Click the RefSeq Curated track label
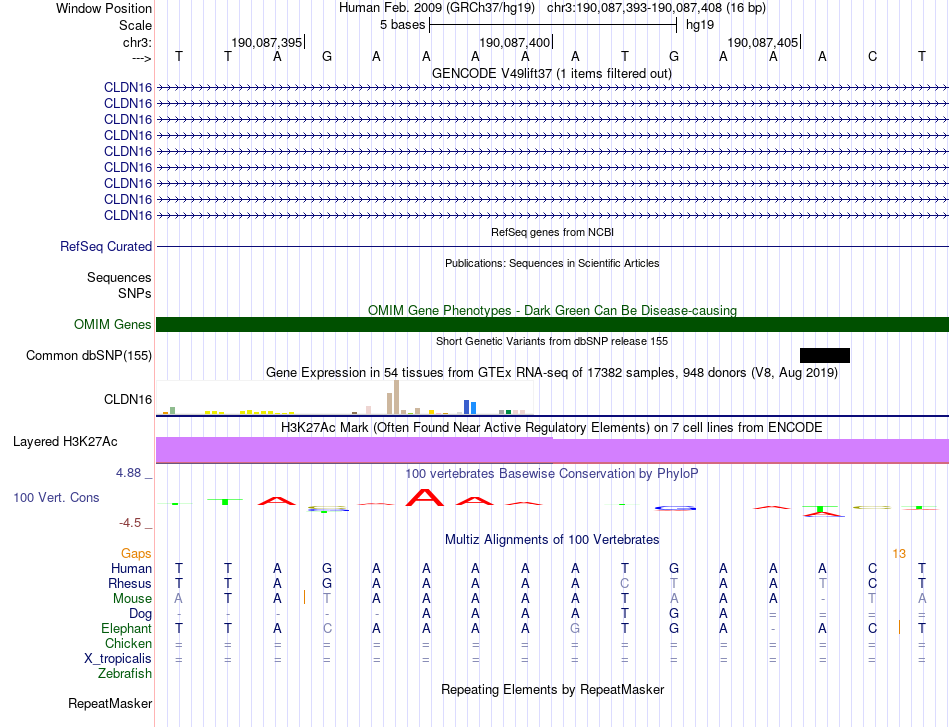This screenshot has width=950, height=727. [x=106, y=247]
